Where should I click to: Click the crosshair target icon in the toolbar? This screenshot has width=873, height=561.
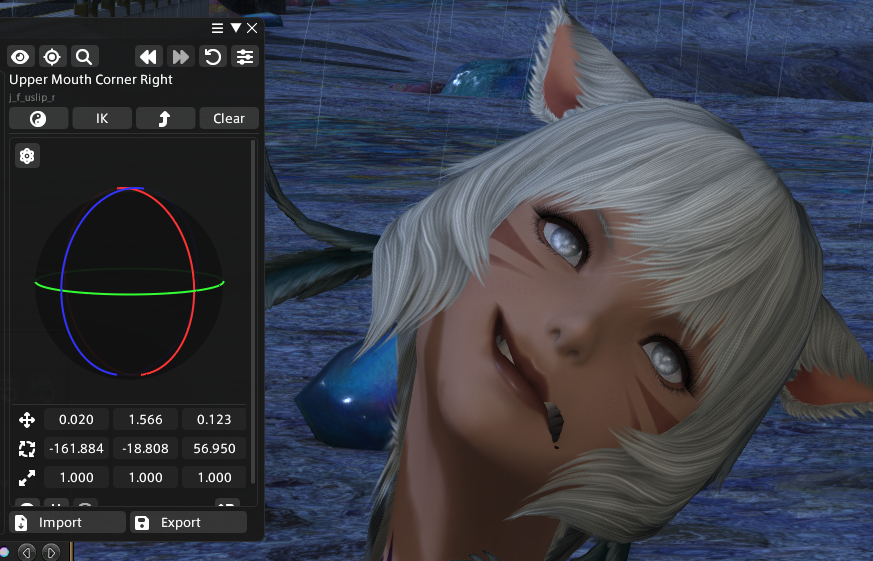click(52, 57)
